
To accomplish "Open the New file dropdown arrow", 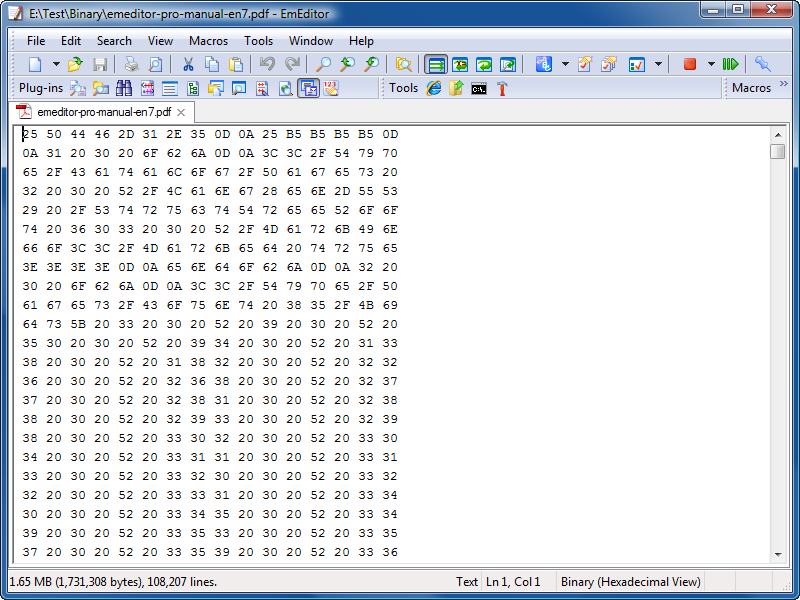I will (56, 64).
